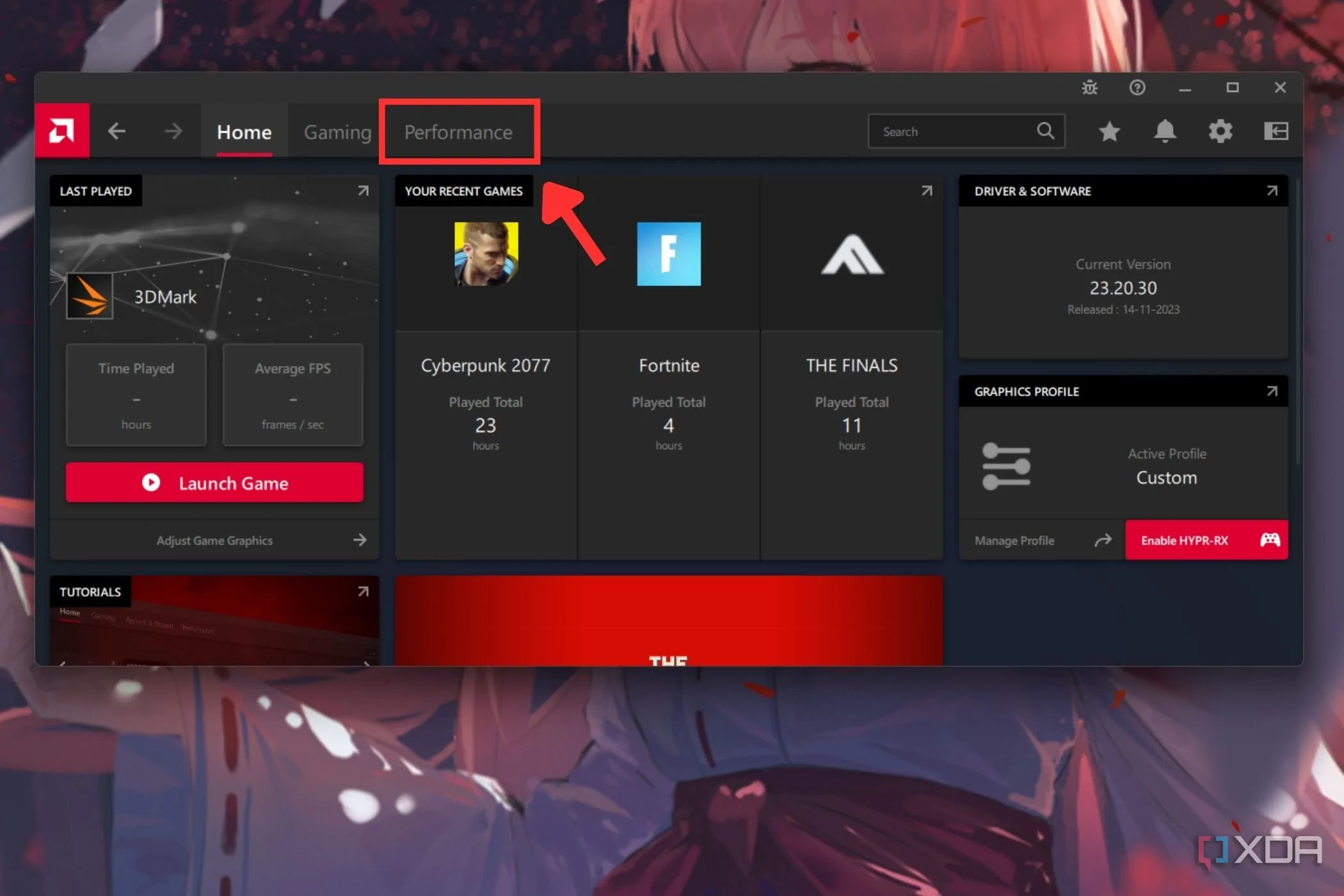Open the help question mark icon
1344x896 pixels.
pyautogui.click(x=1137, y=88)
